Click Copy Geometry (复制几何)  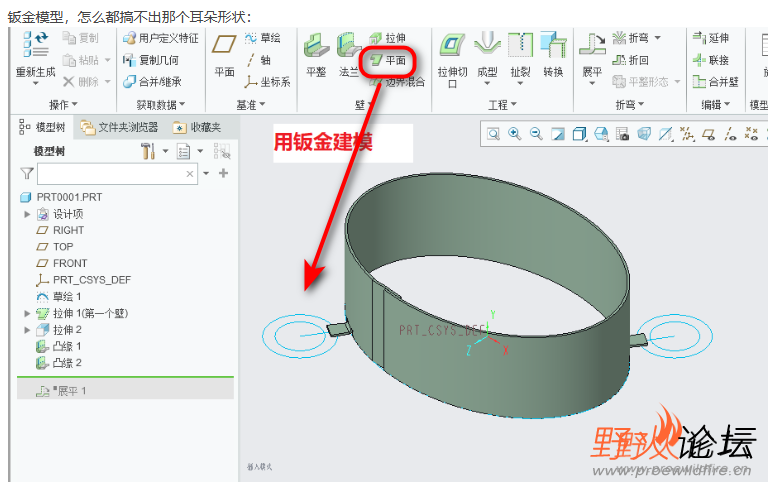click(151, 60)
